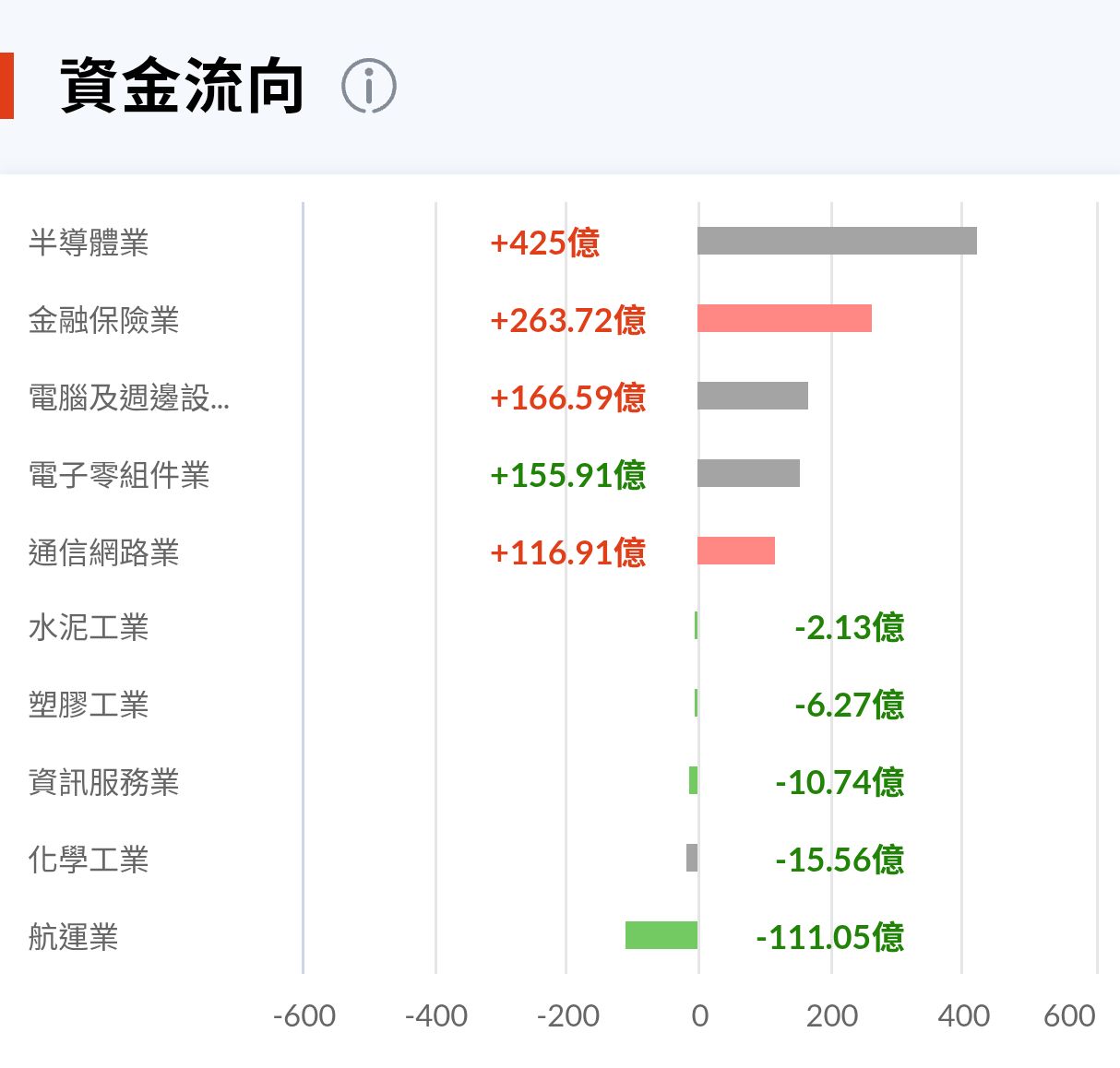The image size is (1120, 1068).
Task: Open the info icon beside 資金流向
Action: pyautogui.click(x=369, y=87)
